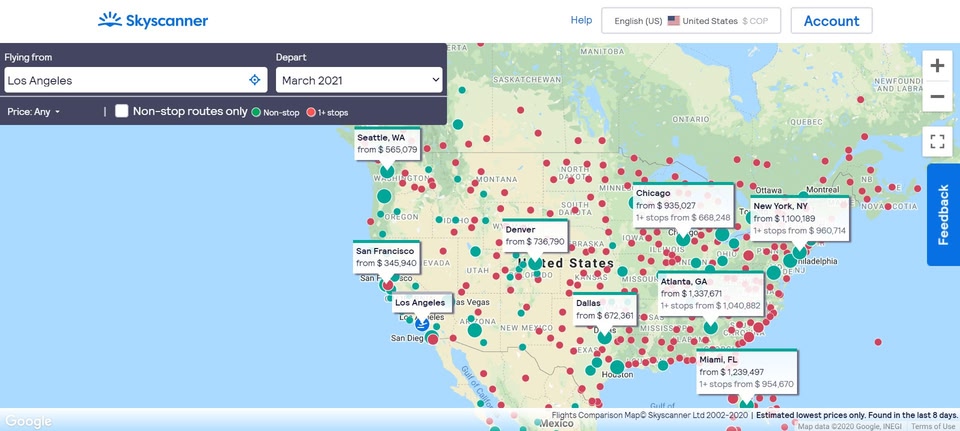
Task: Enable Non-stop routes only checkbox
Action: click(122, 111)
